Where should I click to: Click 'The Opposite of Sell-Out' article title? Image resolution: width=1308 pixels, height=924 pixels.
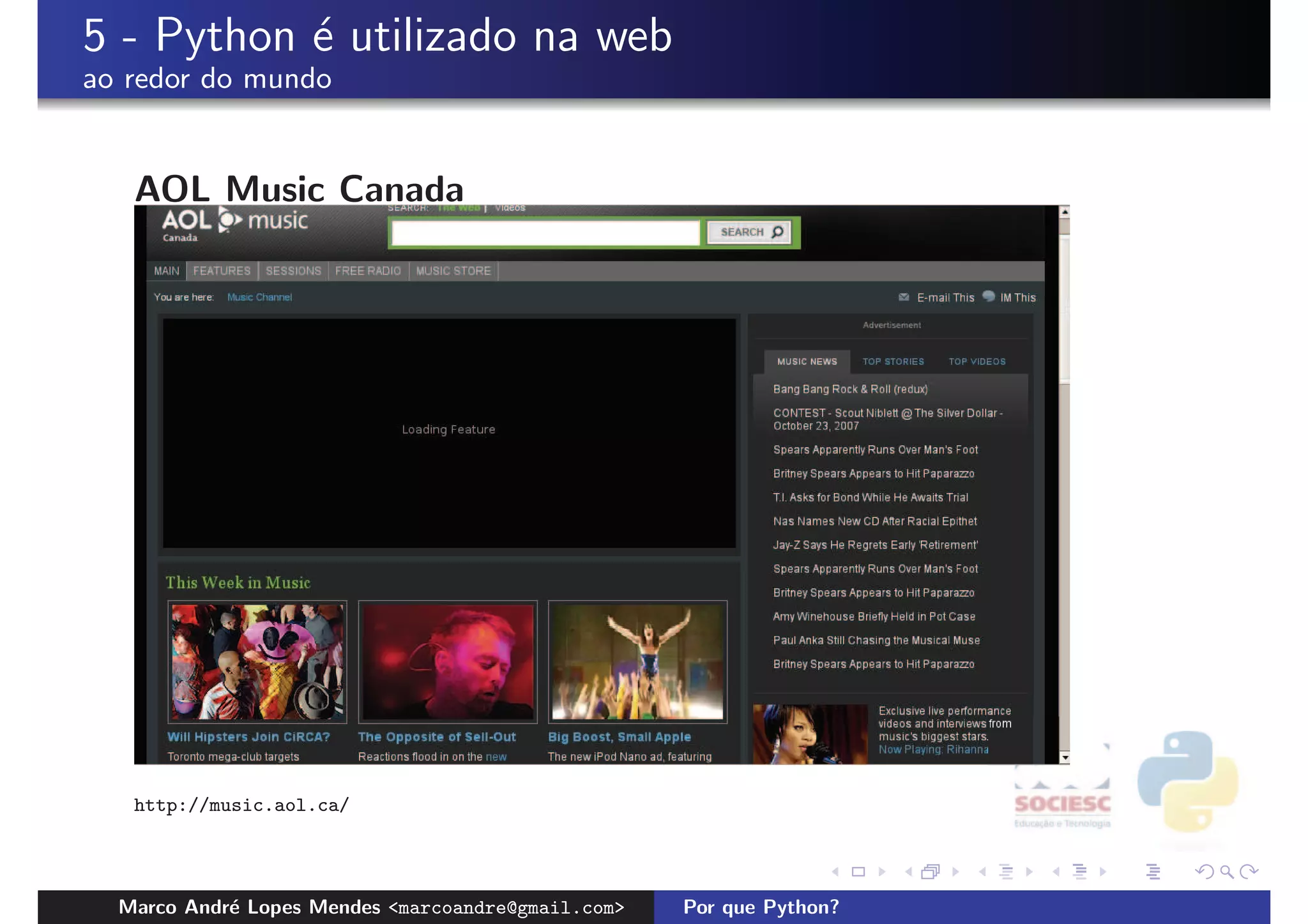437,737
